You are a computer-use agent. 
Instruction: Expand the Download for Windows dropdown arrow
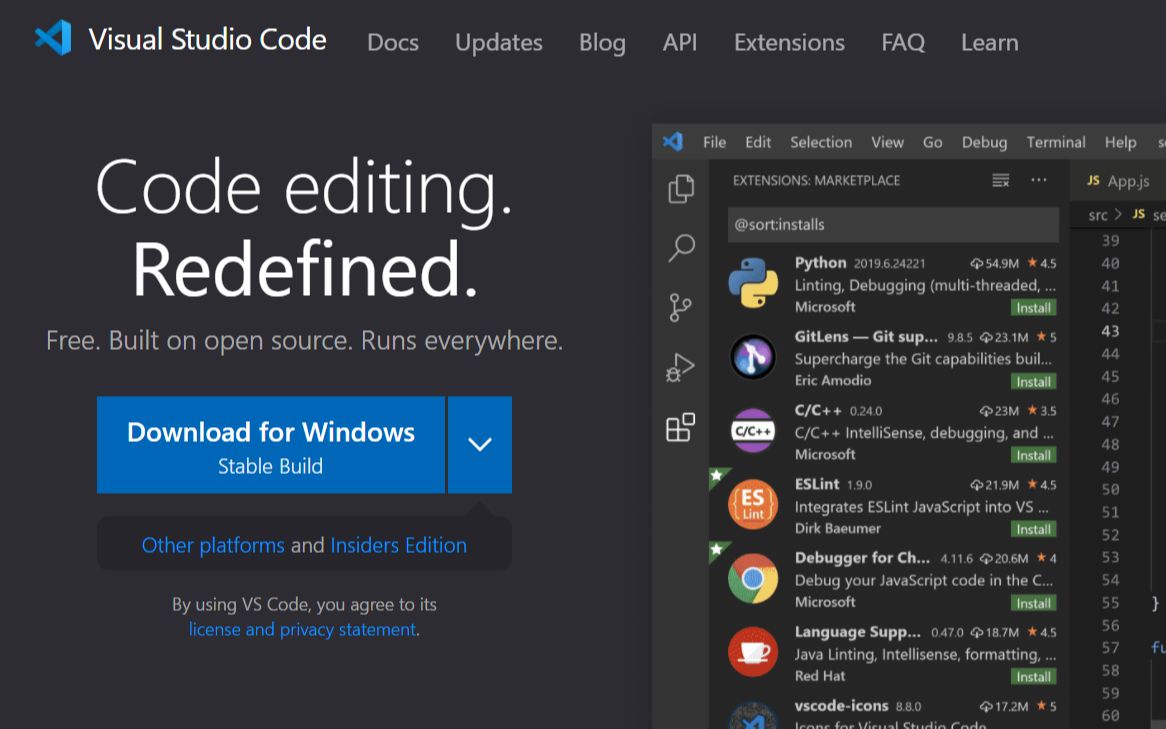(480, 444)
